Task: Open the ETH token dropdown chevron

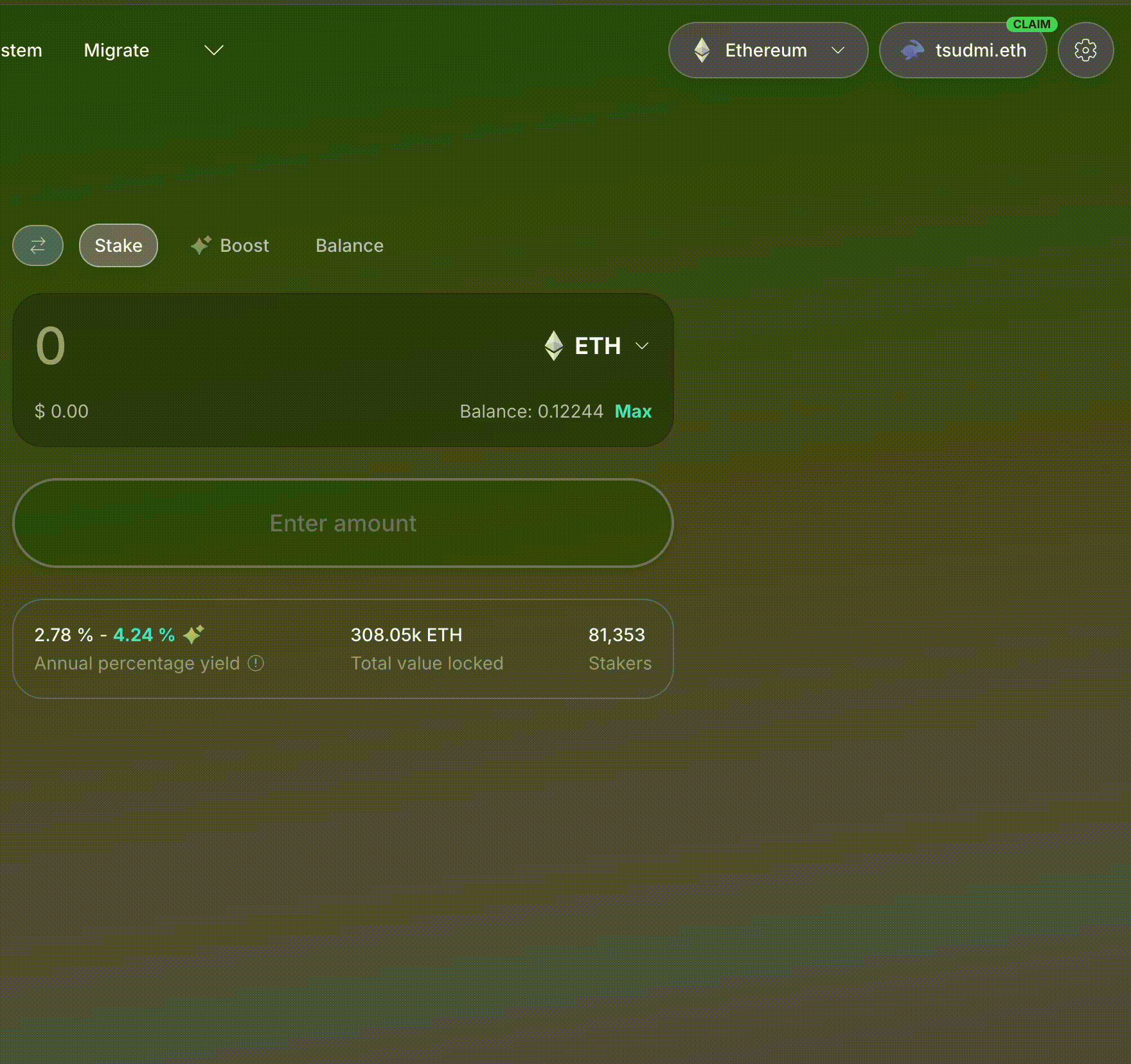Action: [x=642, y=346]
